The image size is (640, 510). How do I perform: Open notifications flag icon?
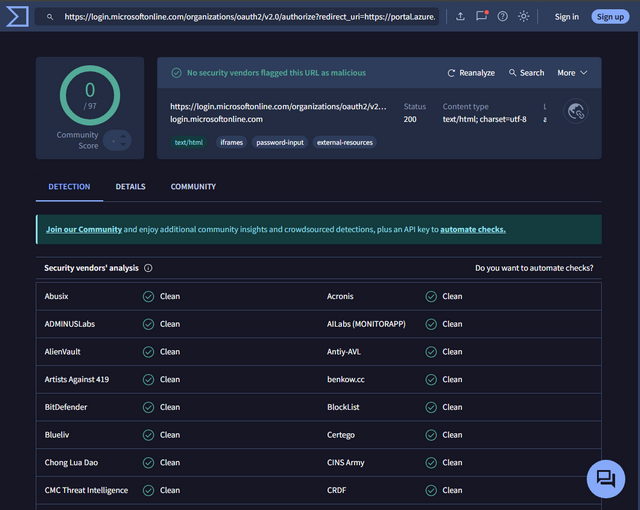click(482, 16)
